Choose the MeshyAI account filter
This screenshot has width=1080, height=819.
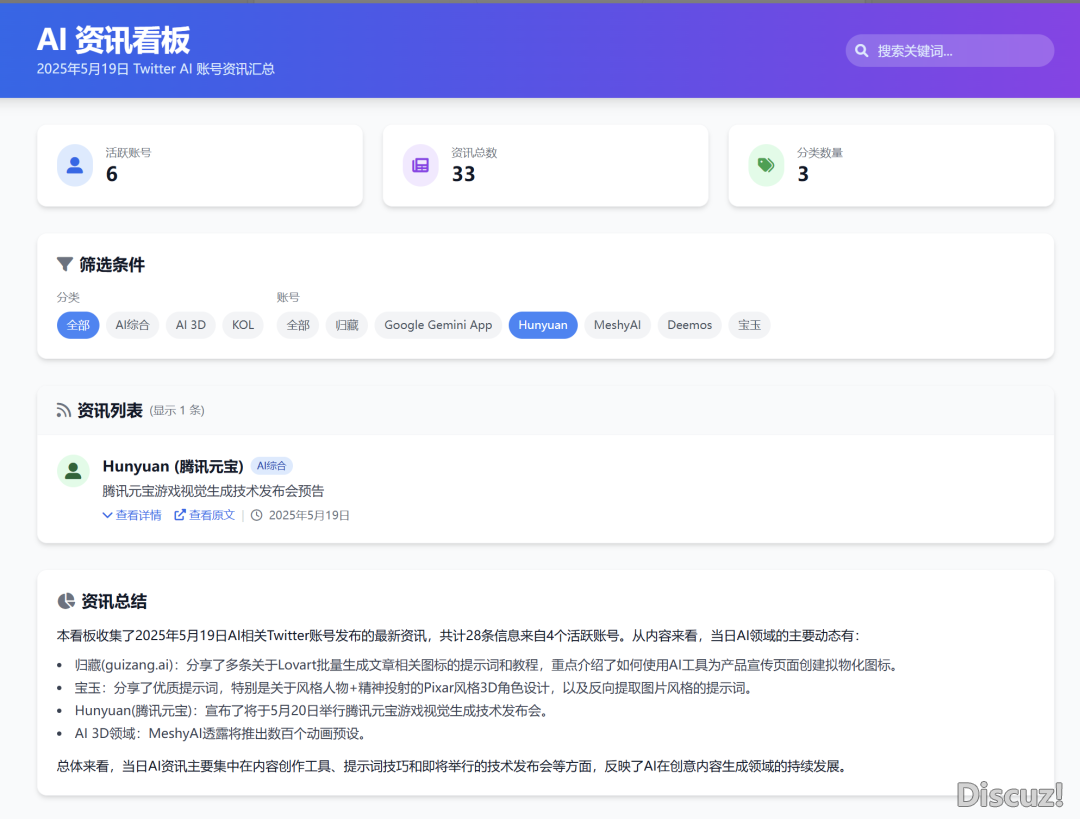click(617, 325)
